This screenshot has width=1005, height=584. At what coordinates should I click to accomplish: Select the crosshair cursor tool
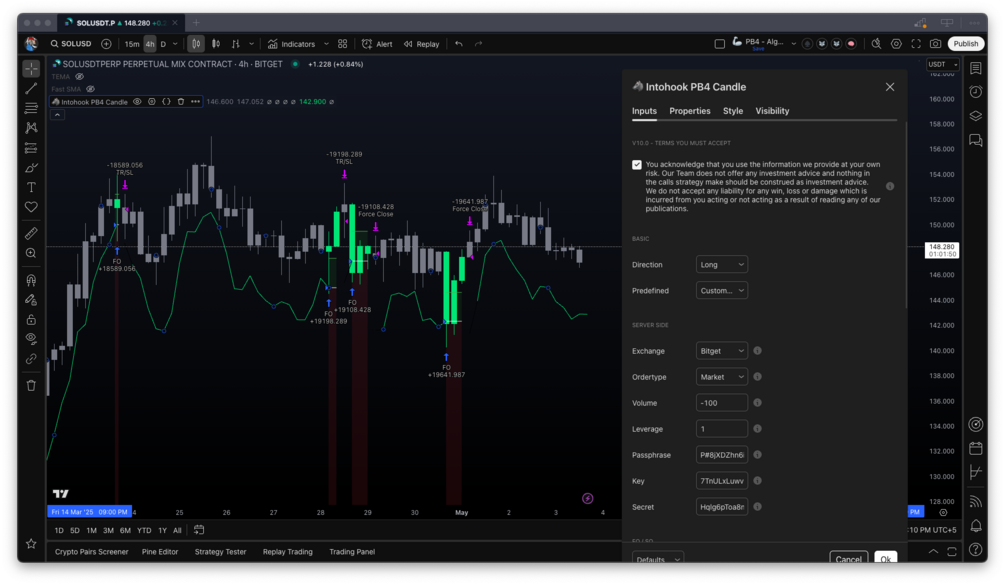[x=31, y=68]
